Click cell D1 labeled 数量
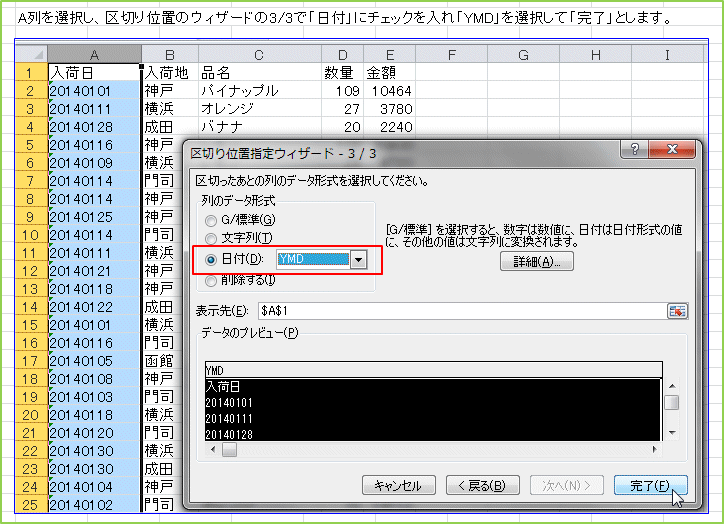 click(x=343, y=72)
